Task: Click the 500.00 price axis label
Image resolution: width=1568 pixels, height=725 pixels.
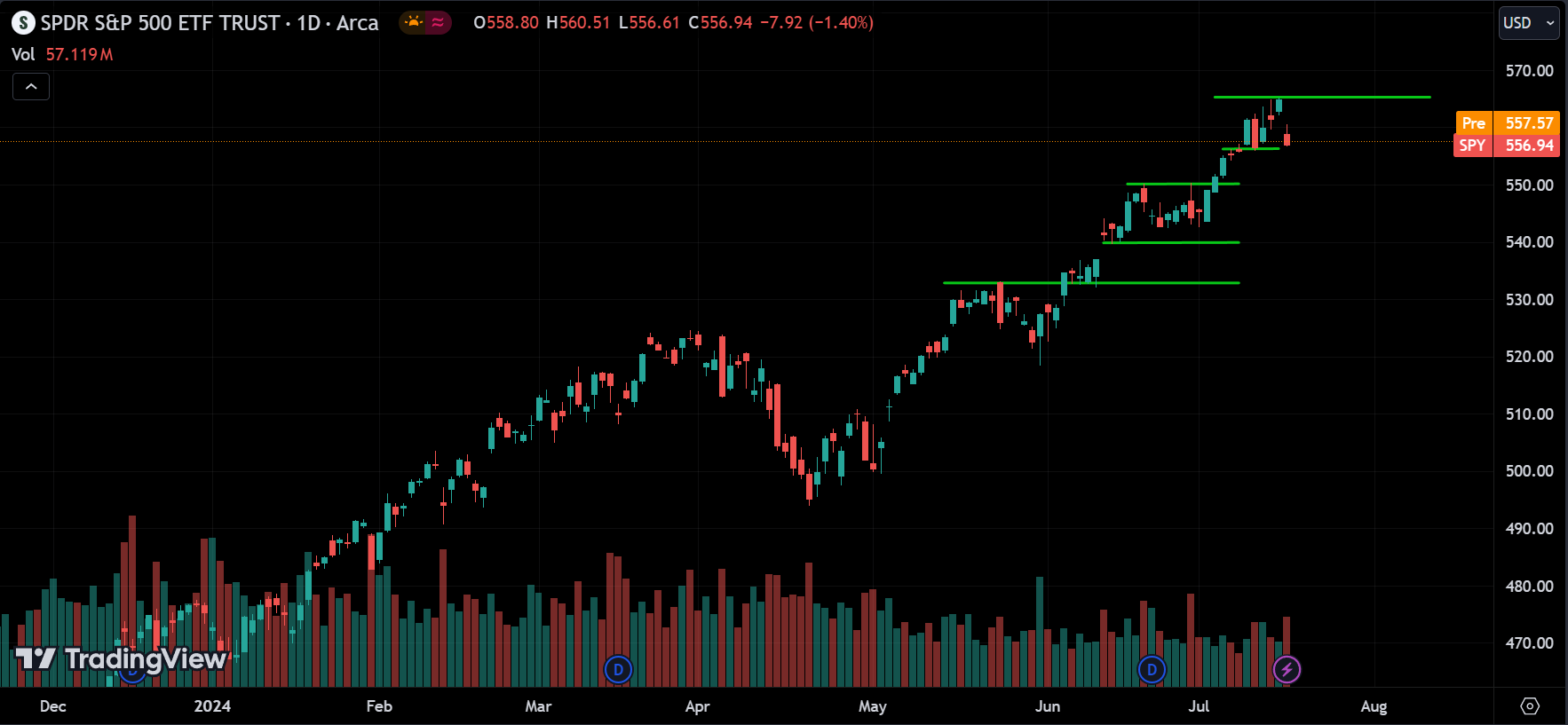Action: 1529,471
